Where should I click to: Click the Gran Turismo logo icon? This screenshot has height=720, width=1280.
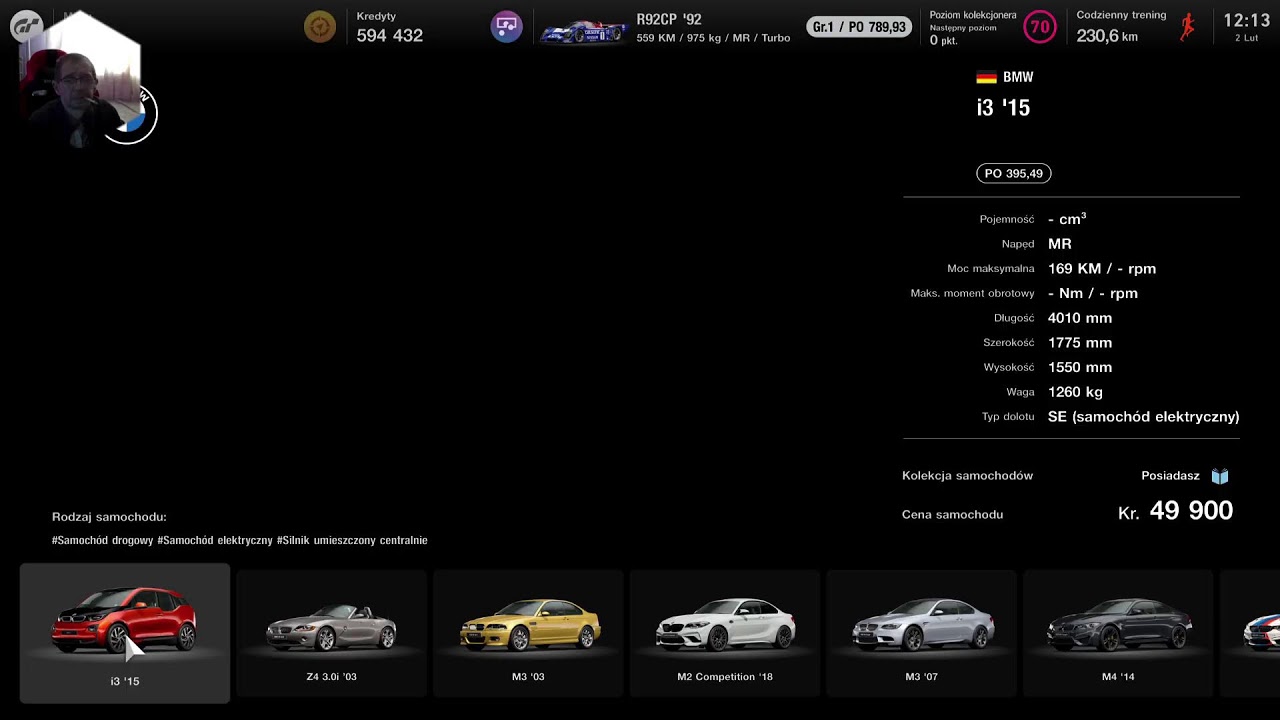26,27
